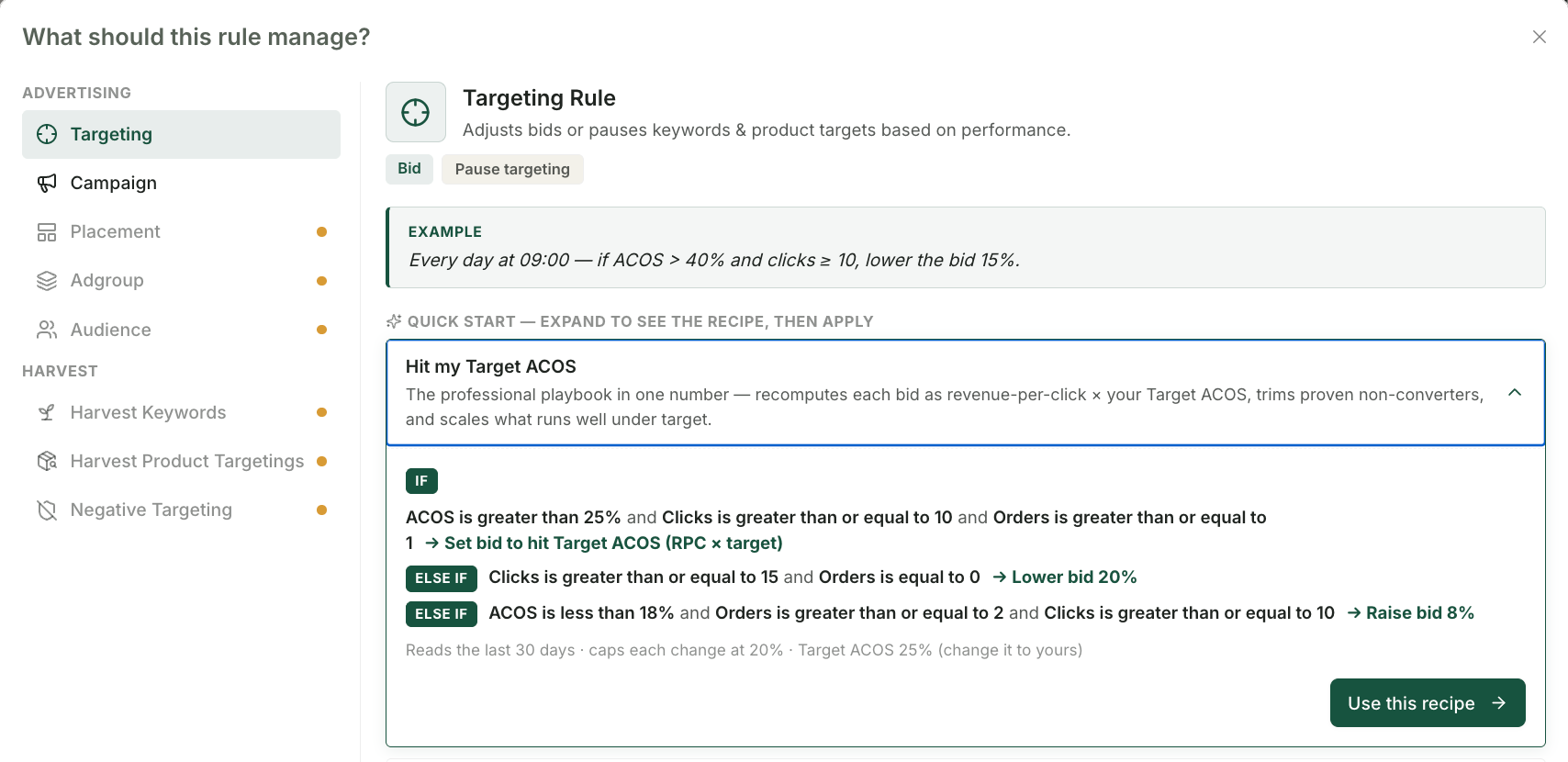This screenshot has height=762, width=1568.
Task: Choose Harvest Keywords rule type
Action: click(x=181, y=412)
